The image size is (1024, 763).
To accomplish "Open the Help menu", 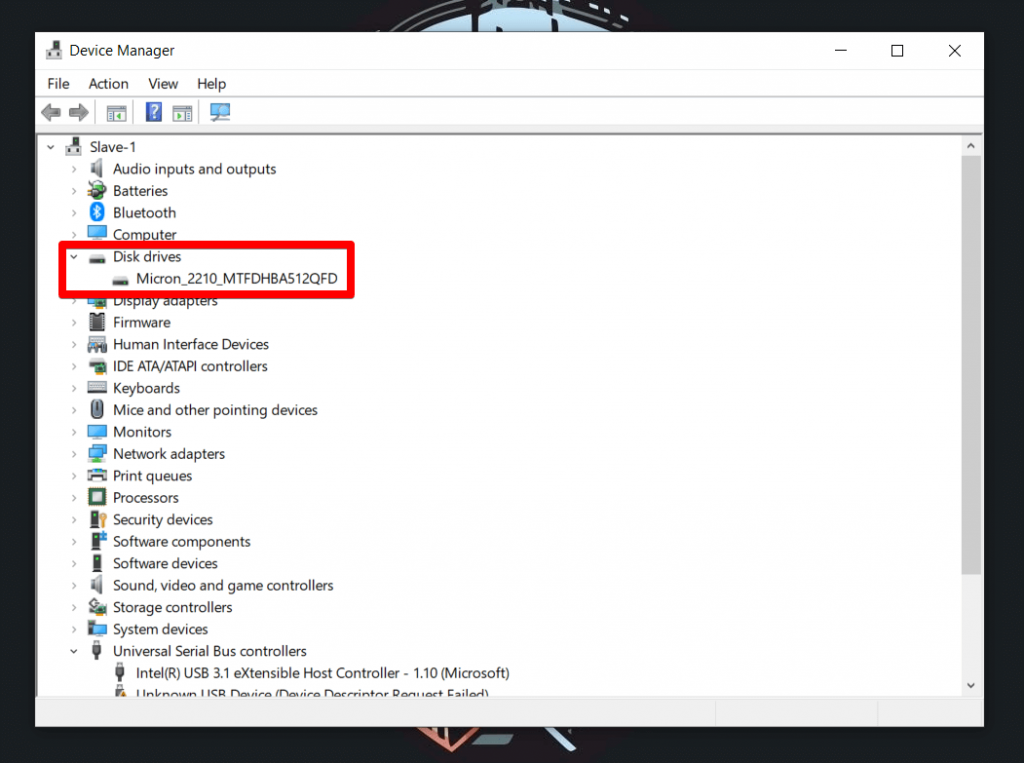I will point(211,83).
